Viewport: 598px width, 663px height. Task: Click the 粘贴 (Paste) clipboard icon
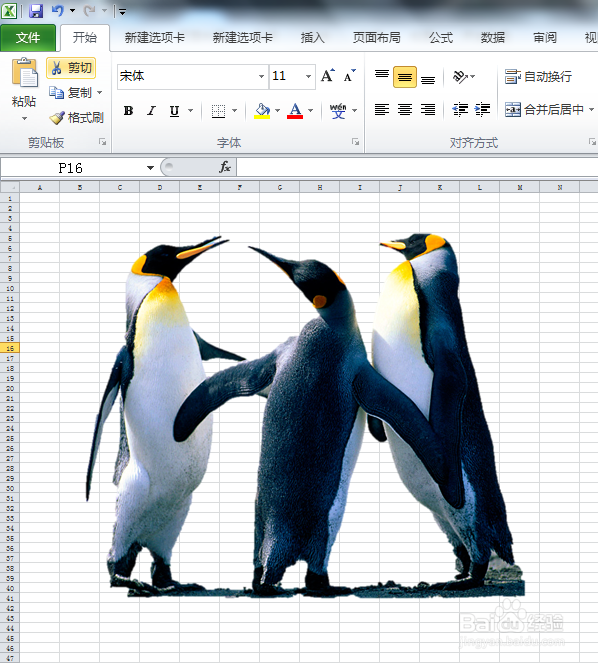(x=25, y=73)
